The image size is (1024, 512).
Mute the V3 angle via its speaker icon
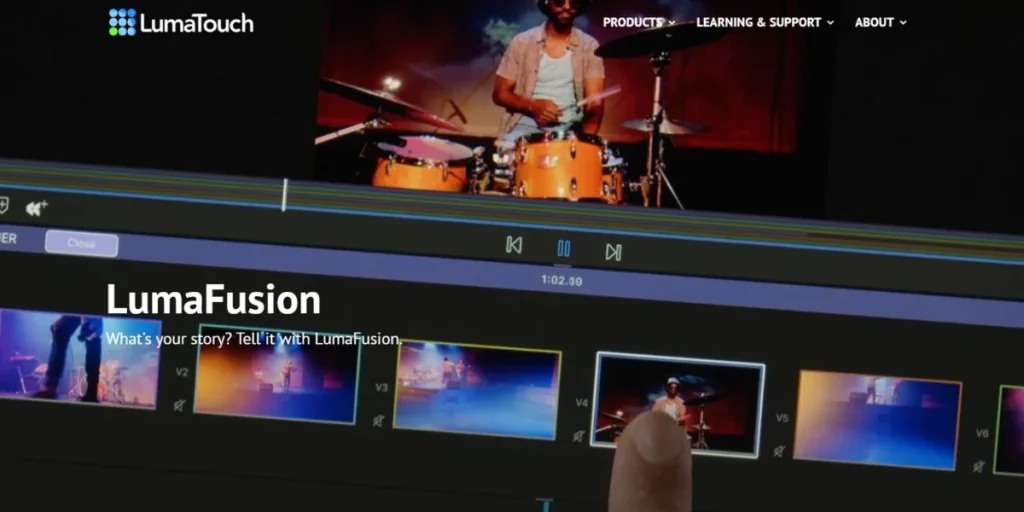pyautogui.click(x=378, y=421)
